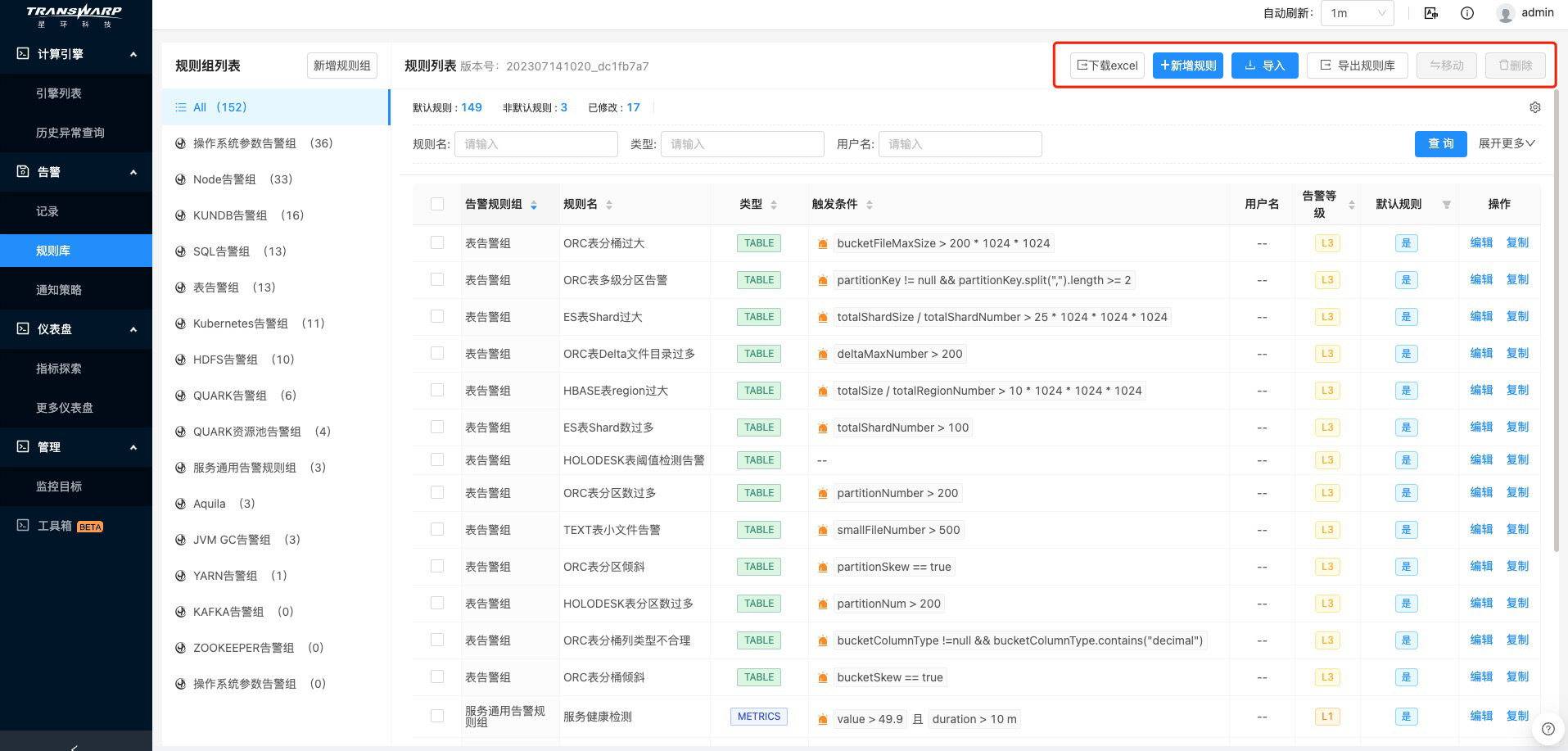Screen dimensions: 1568x751
Task: Click the icon beside Kubernetes告警组
Action: [180, 323]
